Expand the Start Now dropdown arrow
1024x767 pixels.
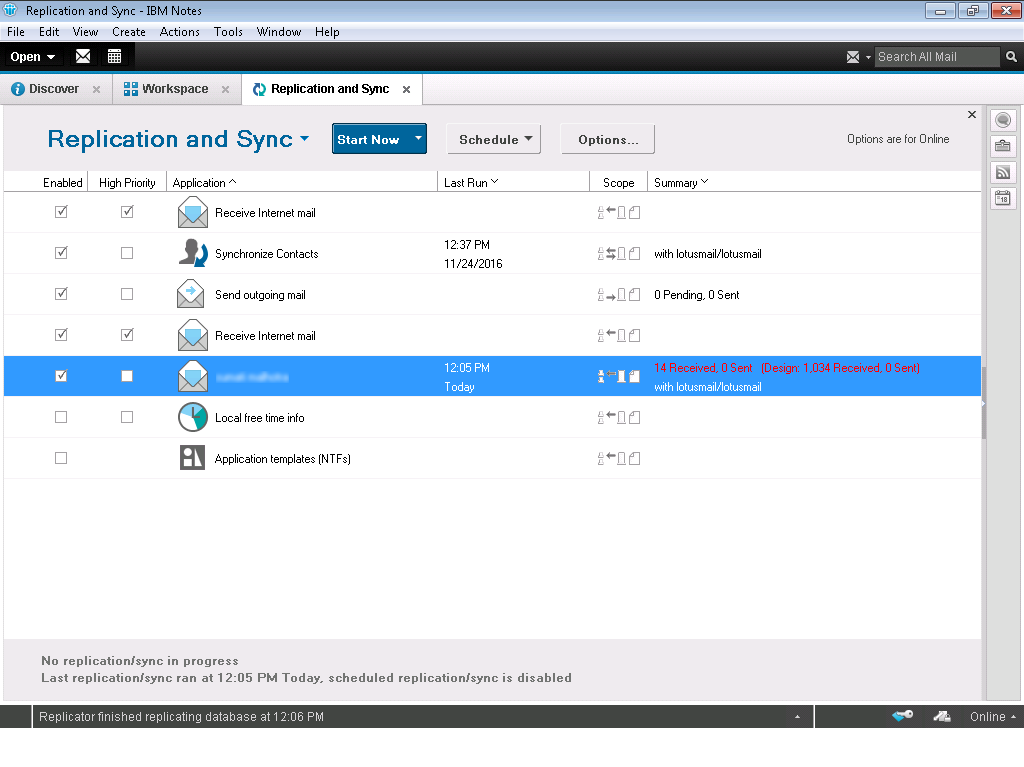[x=418, y=139]
